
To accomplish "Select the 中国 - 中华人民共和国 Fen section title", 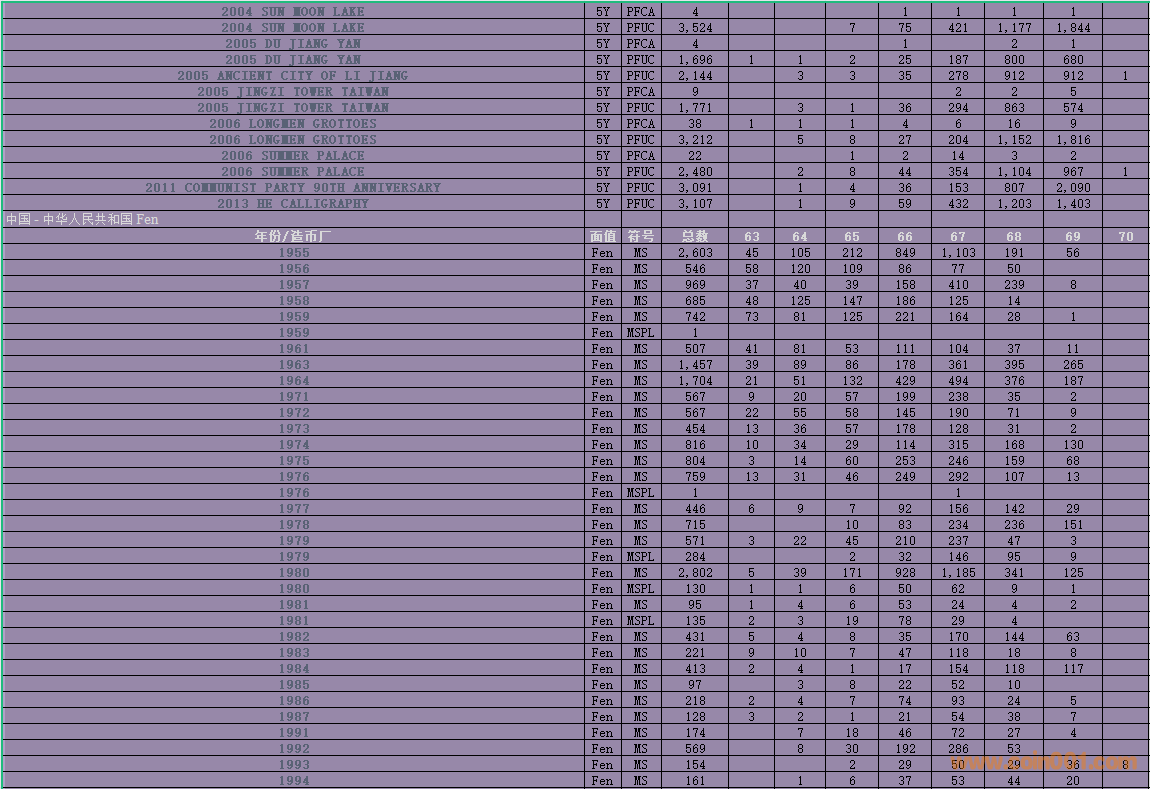I will coord(82,220).
